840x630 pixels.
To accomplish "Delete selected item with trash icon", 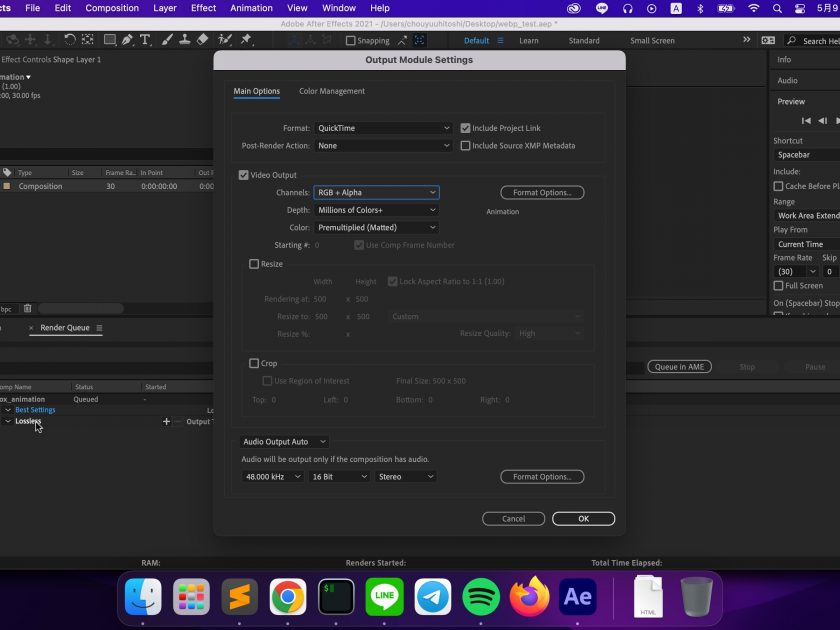I will 28,308.
